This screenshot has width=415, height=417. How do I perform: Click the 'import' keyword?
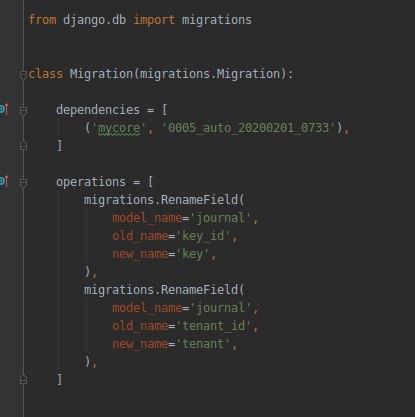coord(154,20)
